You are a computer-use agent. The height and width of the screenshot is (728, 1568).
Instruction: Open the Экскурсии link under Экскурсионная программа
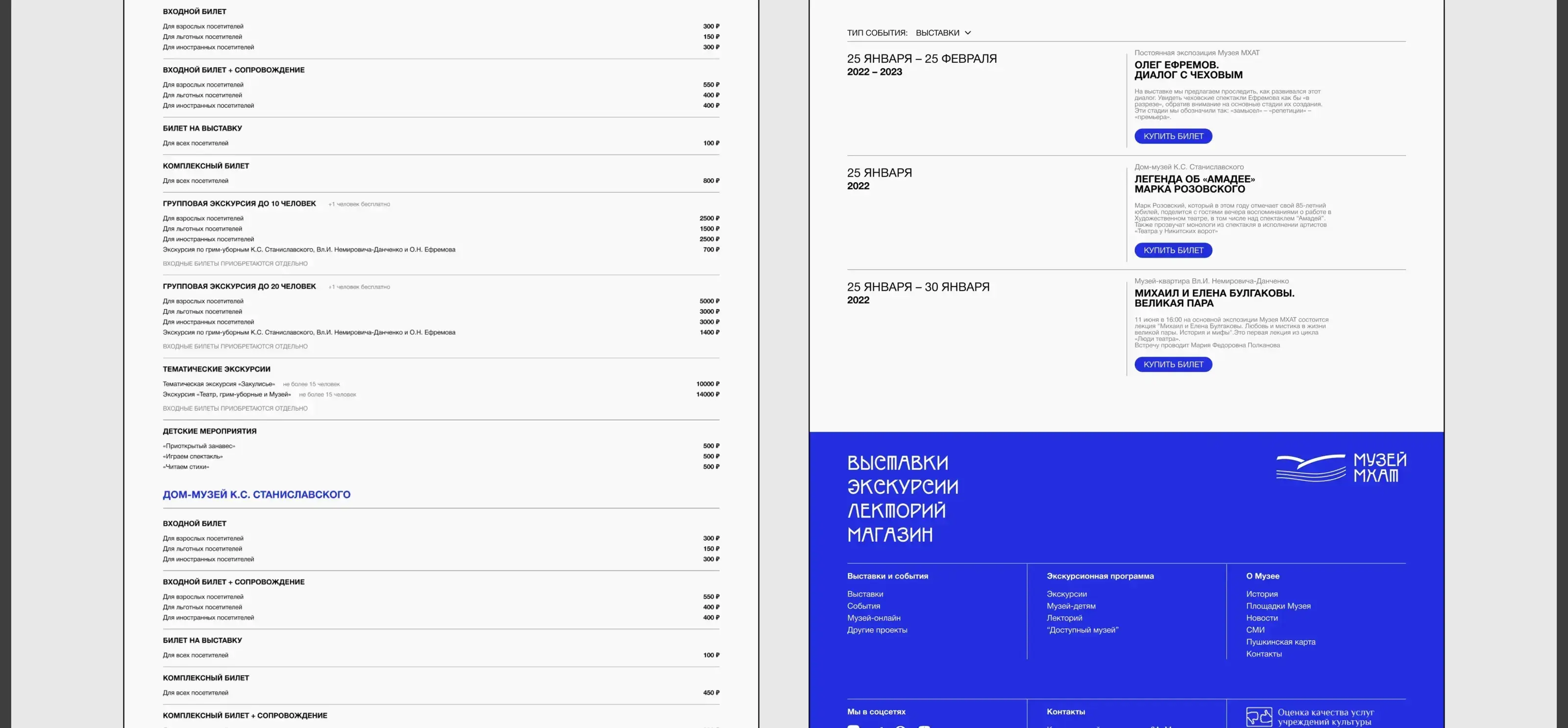[1066, 594]
